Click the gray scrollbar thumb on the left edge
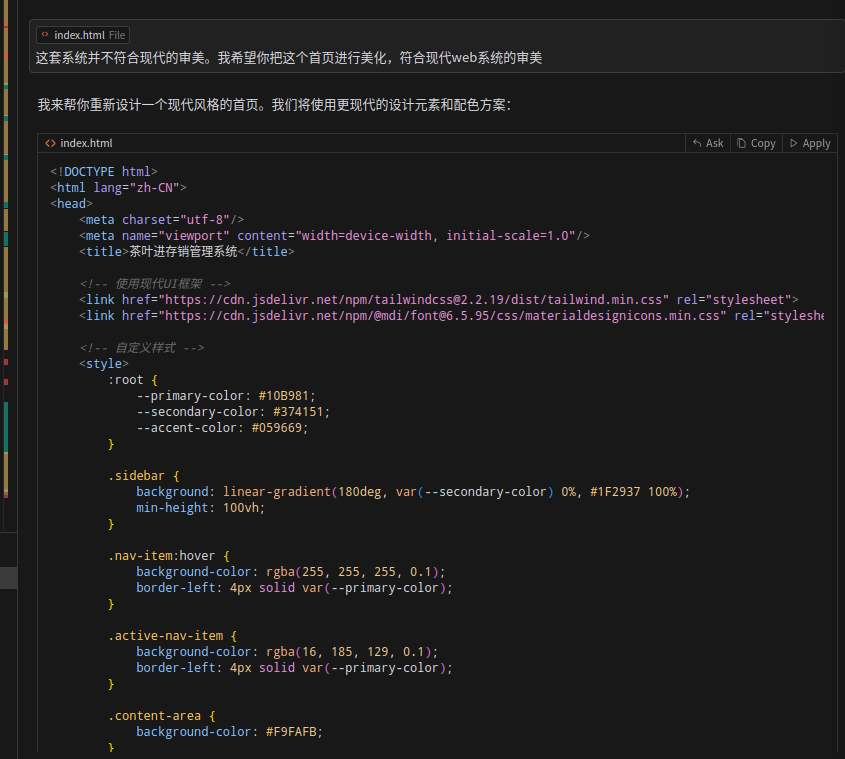845x759 pixels. tap(9, 578)
